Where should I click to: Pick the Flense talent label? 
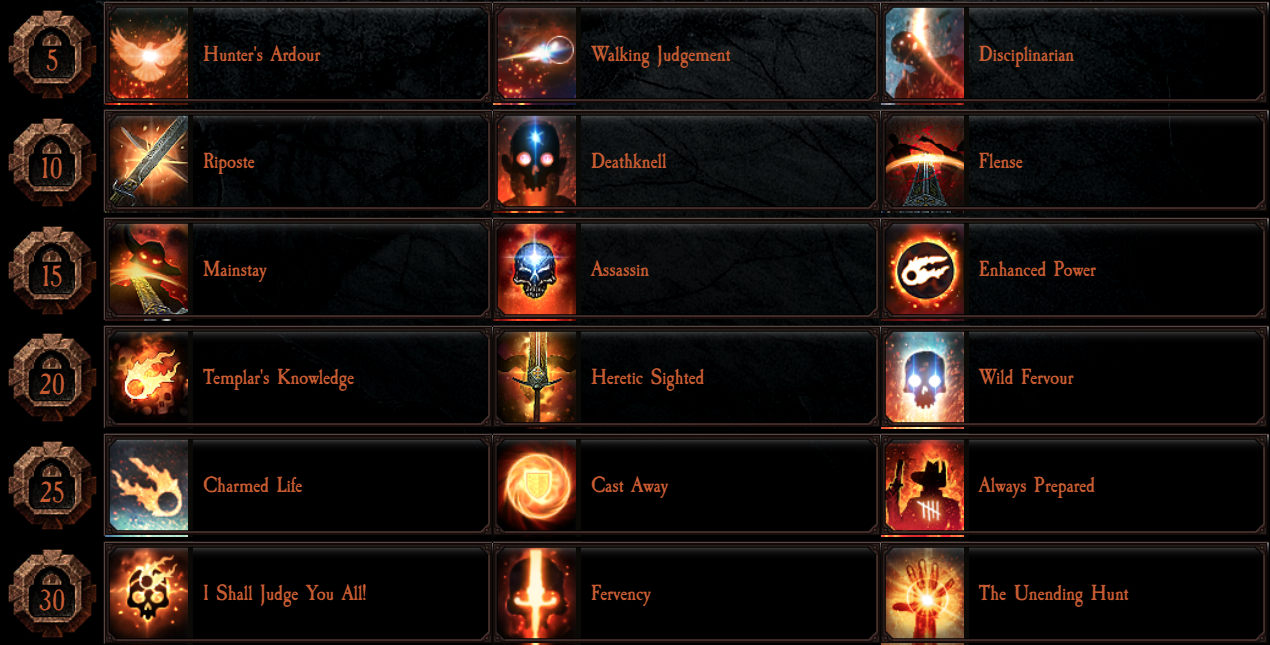pos(1001,162)
